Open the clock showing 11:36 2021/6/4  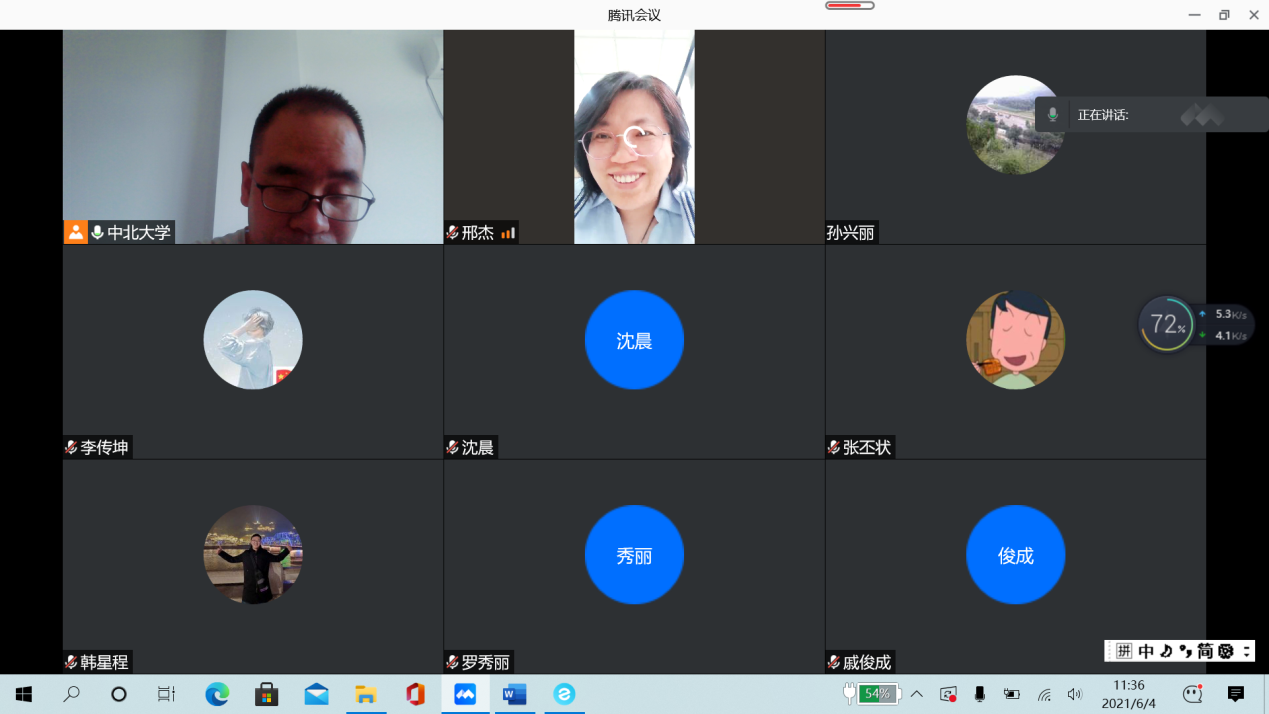1128,694
